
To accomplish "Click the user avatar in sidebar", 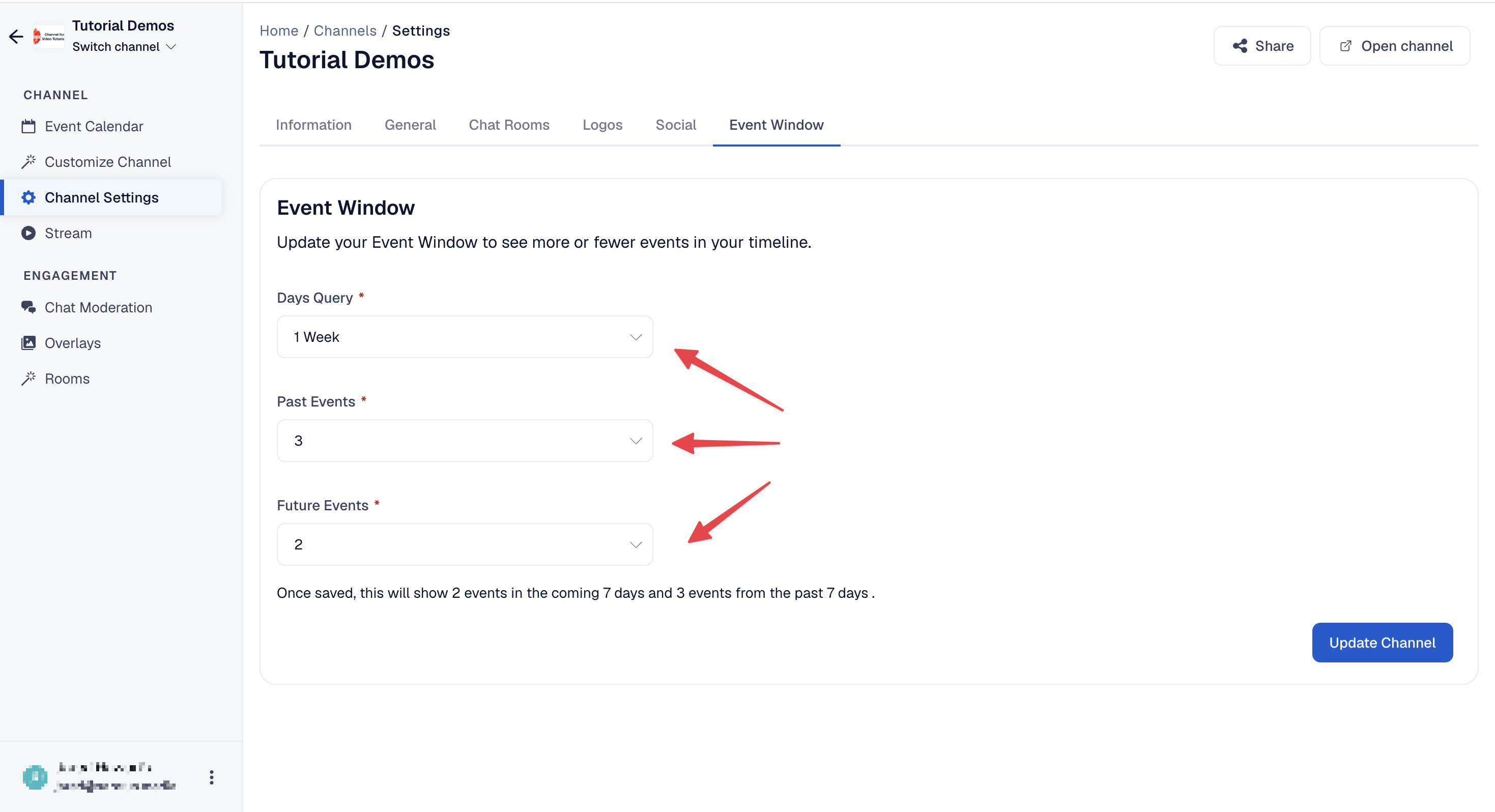I will [x=35, y=777].
